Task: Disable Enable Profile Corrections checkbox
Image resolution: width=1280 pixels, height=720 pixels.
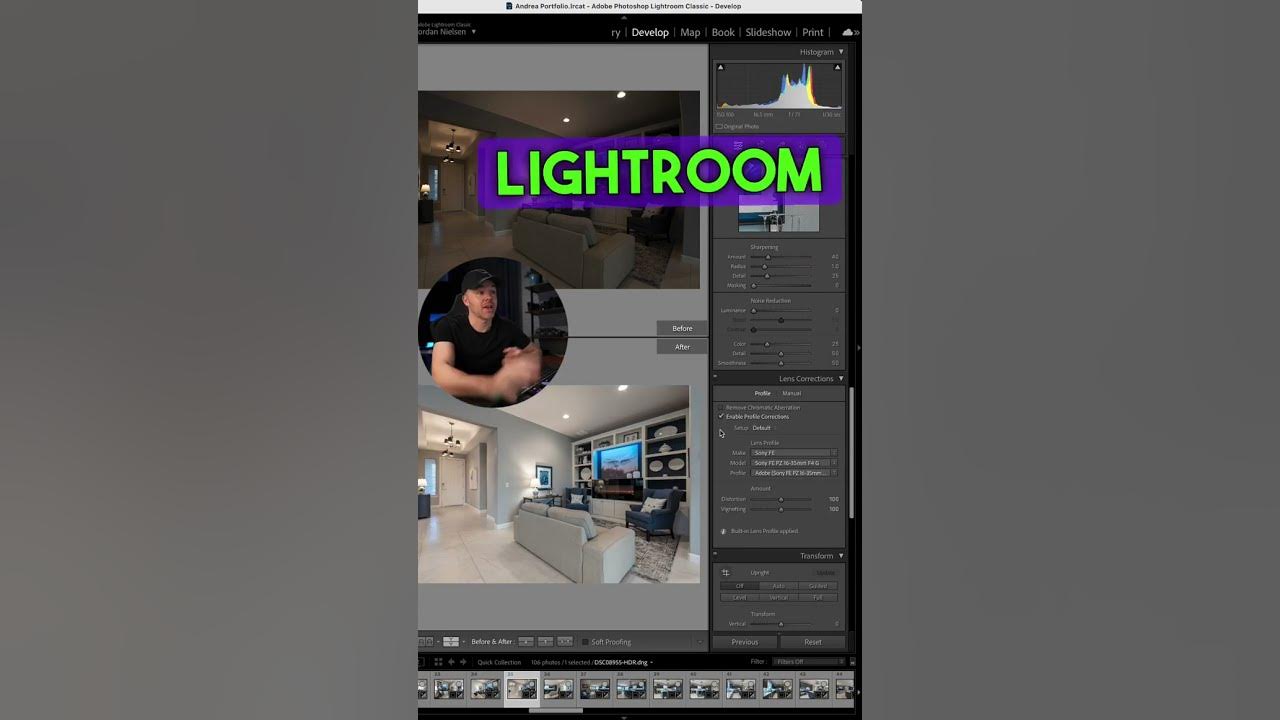Action: click(x=720, y=416)
